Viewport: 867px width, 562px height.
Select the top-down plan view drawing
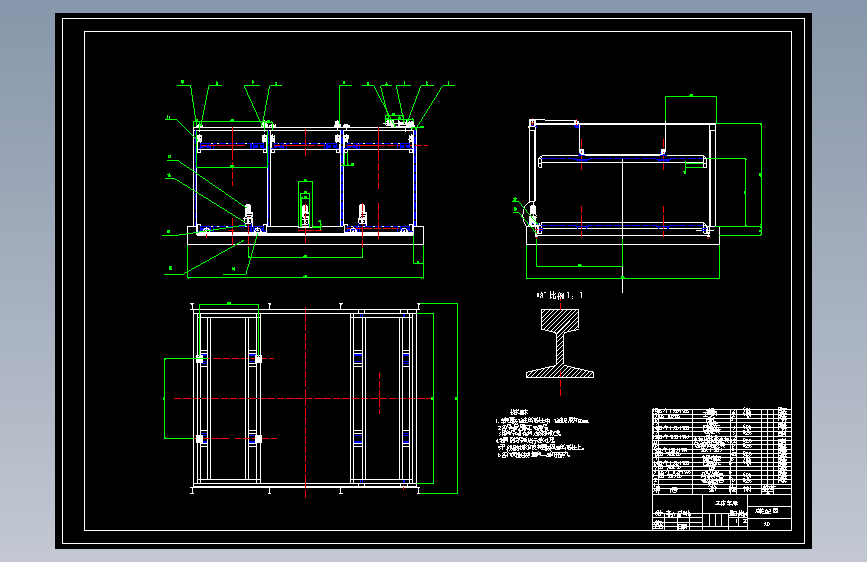pos(311,398)
